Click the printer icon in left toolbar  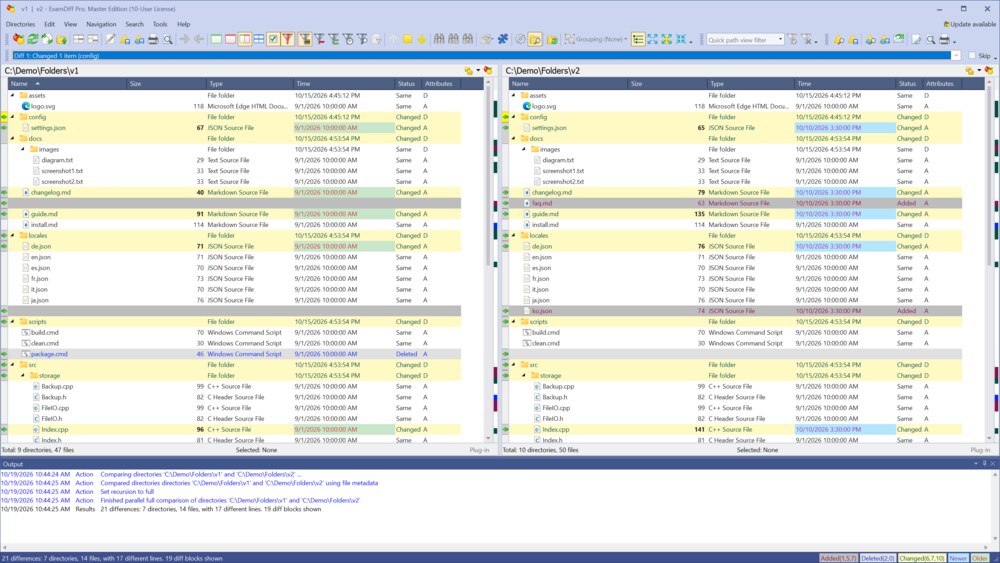[153, 40]
